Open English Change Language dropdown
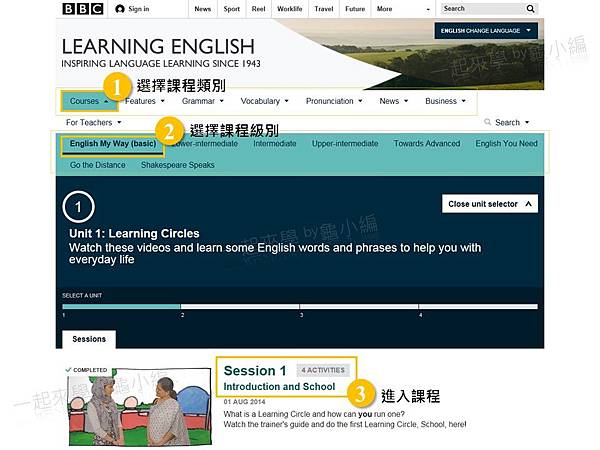This screenshot has height=450, width=600. 486,31
